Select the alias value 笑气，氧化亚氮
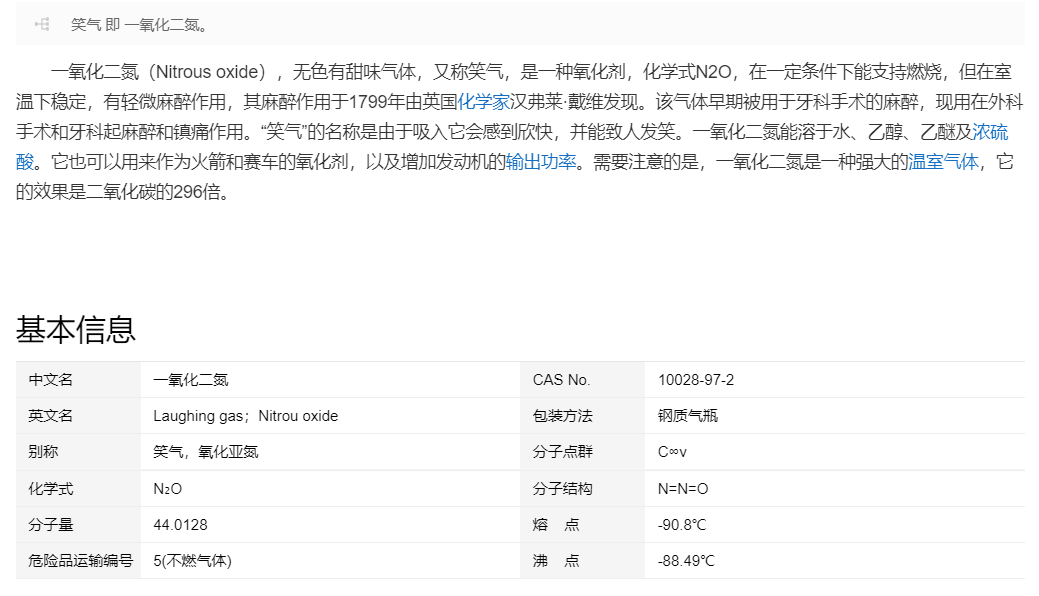The height and width of the screenshot is (596, 1039). click(205, 452)
